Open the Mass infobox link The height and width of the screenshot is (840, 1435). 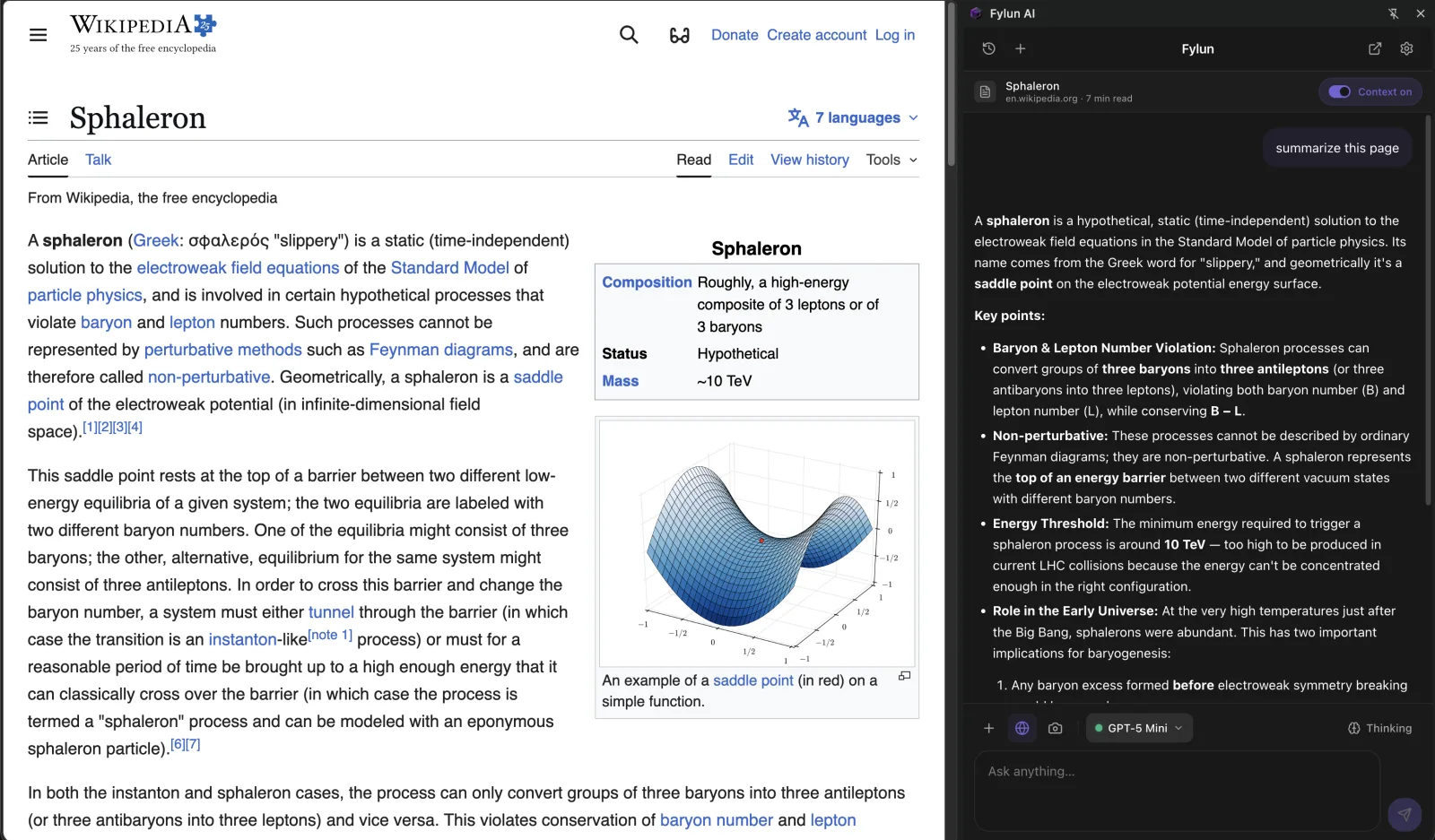coord(620,381)
